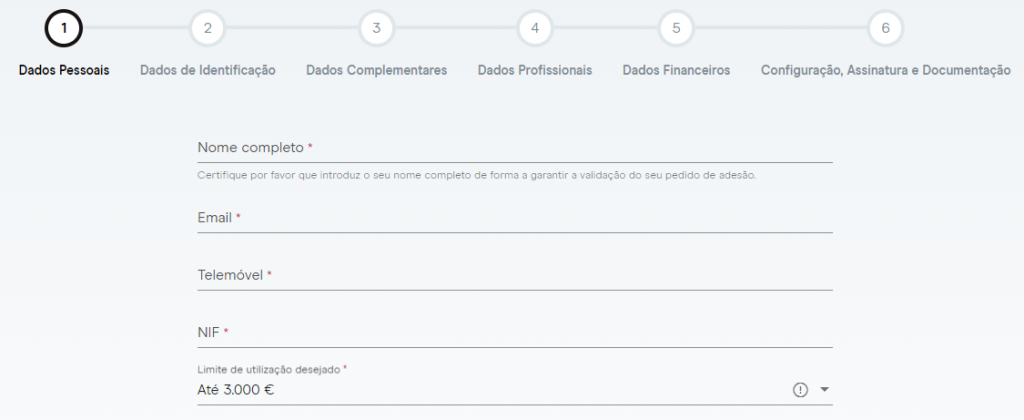Focus the Nome completo input field

[515, 148]
